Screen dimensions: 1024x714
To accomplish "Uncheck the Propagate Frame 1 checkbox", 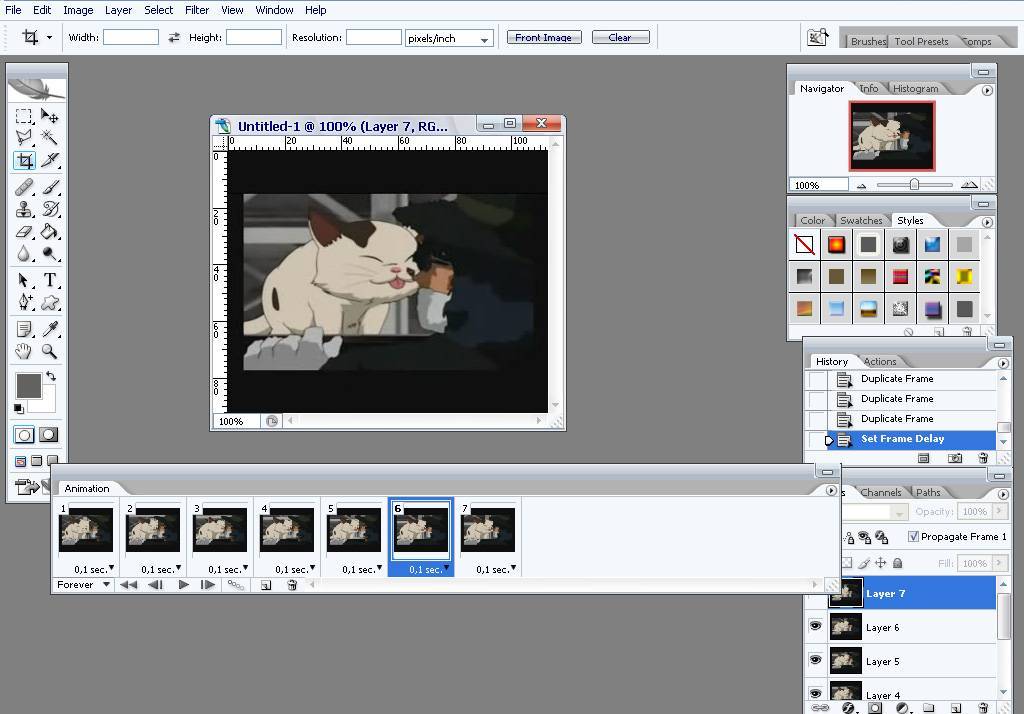I will [913, 537].
